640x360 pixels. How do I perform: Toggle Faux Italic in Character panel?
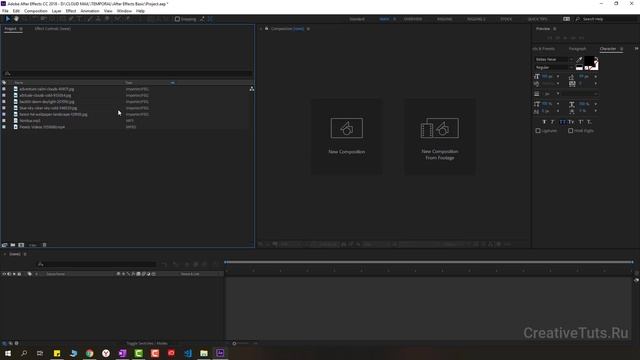point(553,122)
